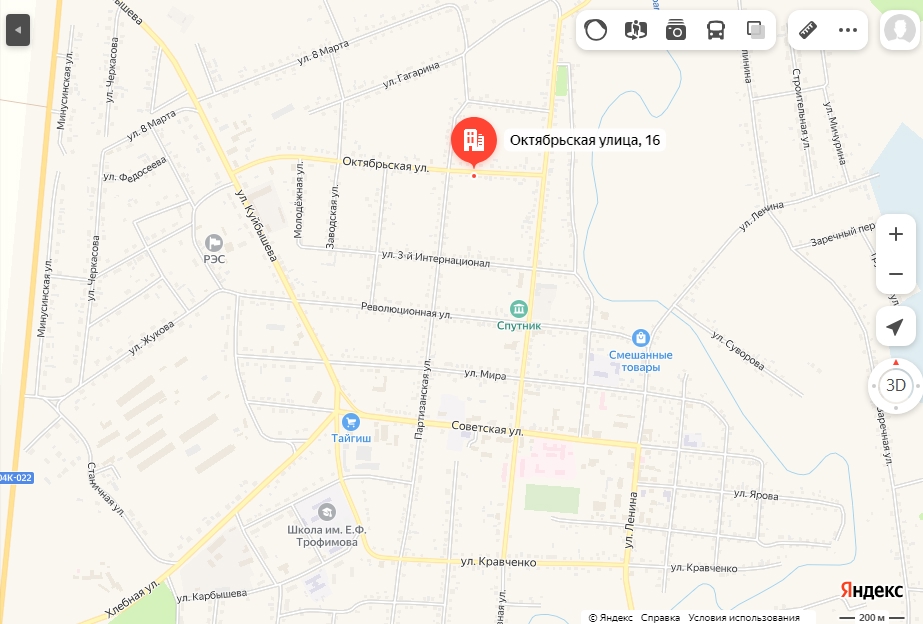Image resolution: width=923 pixels, height=624 pixels.
Task: Select the ruler measurement tool
Action: (x=808, y=29)
